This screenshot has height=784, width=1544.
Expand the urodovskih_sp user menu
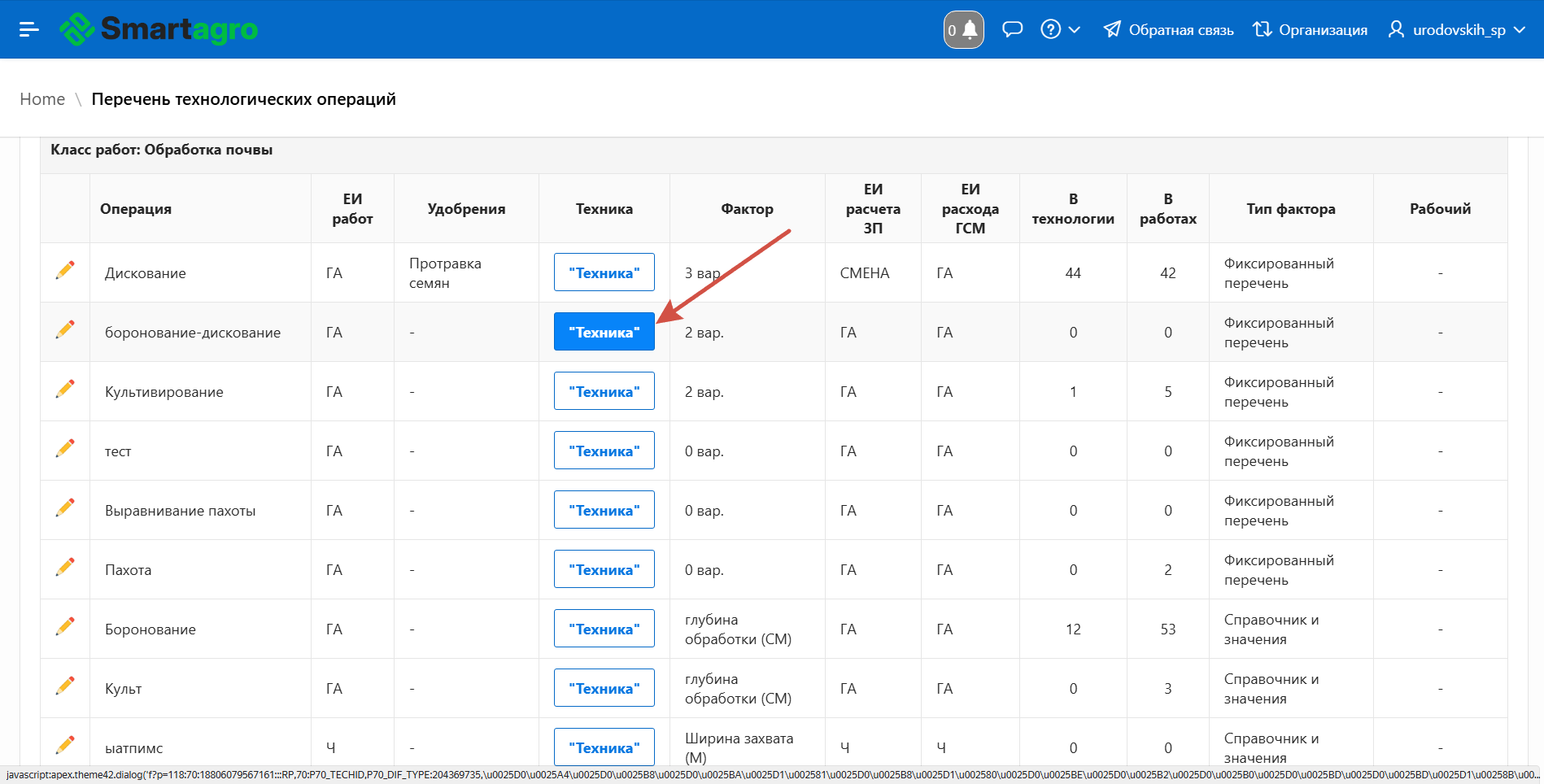[x=1455, y=30]
